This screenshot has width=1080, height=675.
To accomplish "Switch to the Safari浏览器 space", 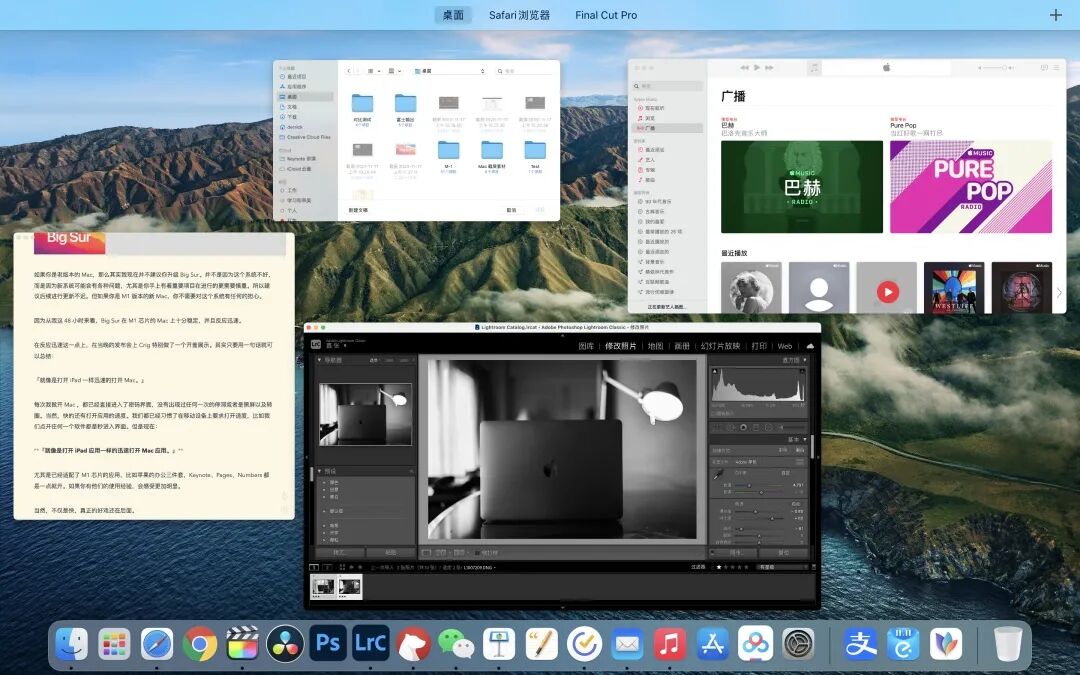I will [x=519, y=15].
